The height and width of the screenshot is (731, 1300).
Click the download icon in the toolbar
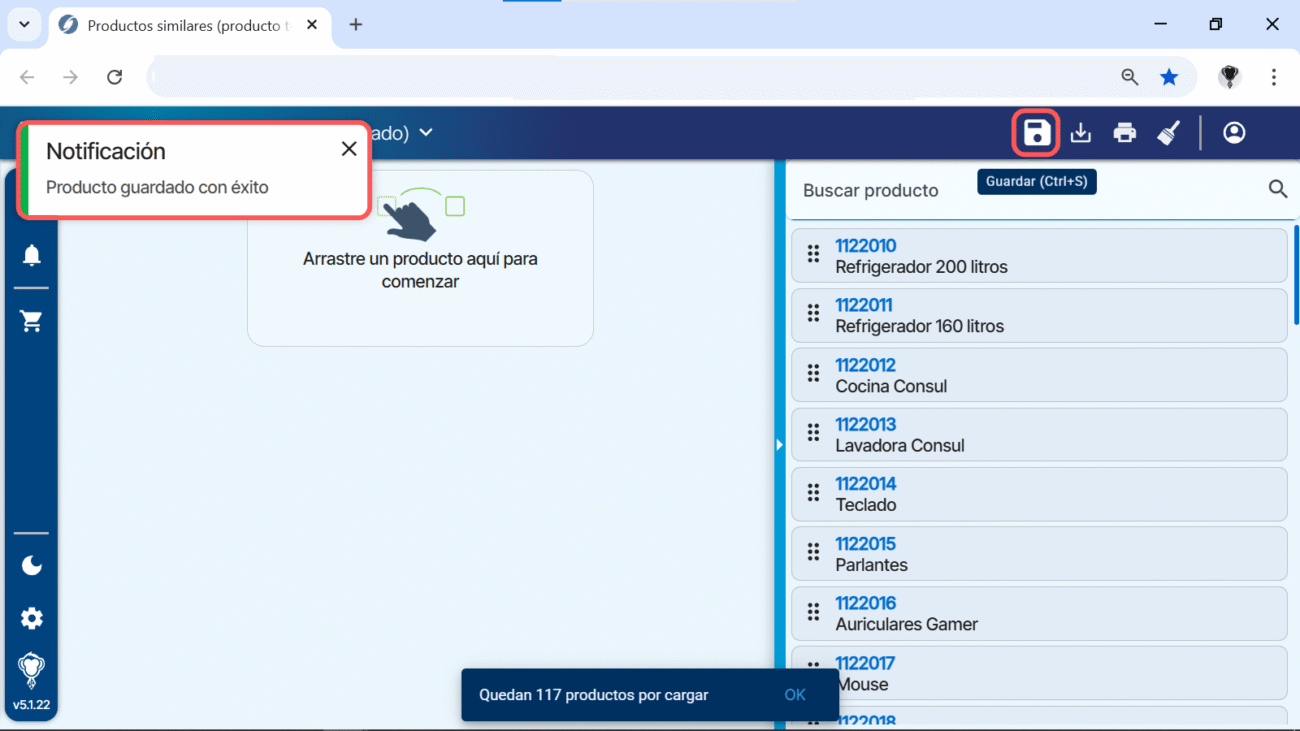coord(1081,133)
